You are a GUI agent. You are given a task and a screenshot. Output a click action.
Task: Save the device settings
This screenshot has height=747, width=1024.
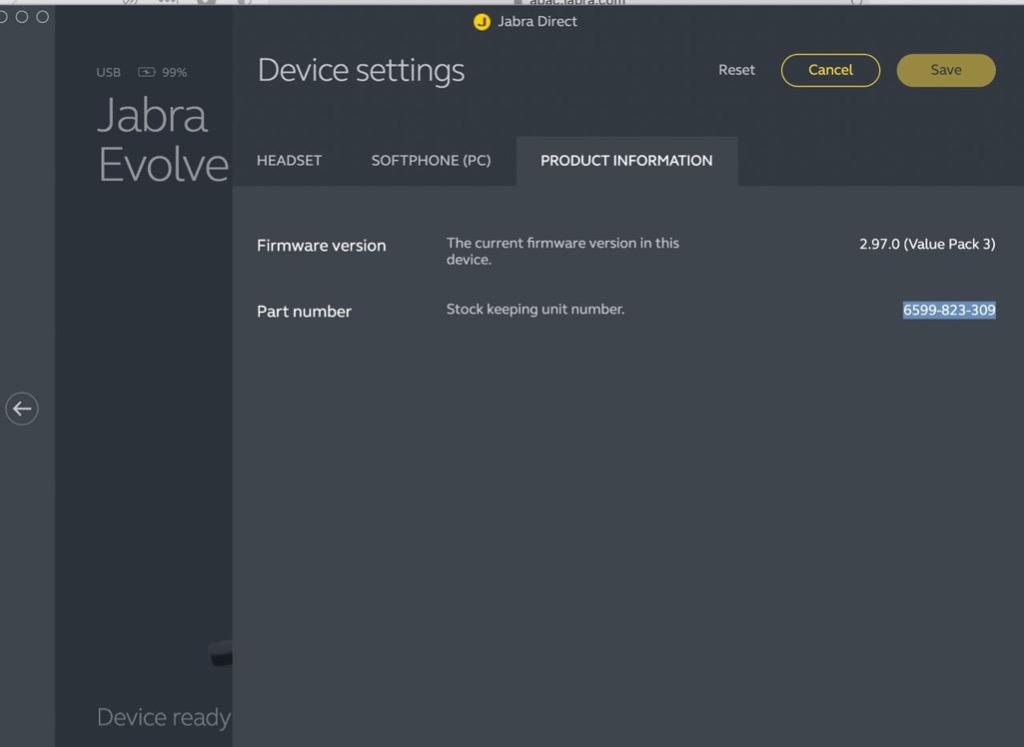point(946,70)
